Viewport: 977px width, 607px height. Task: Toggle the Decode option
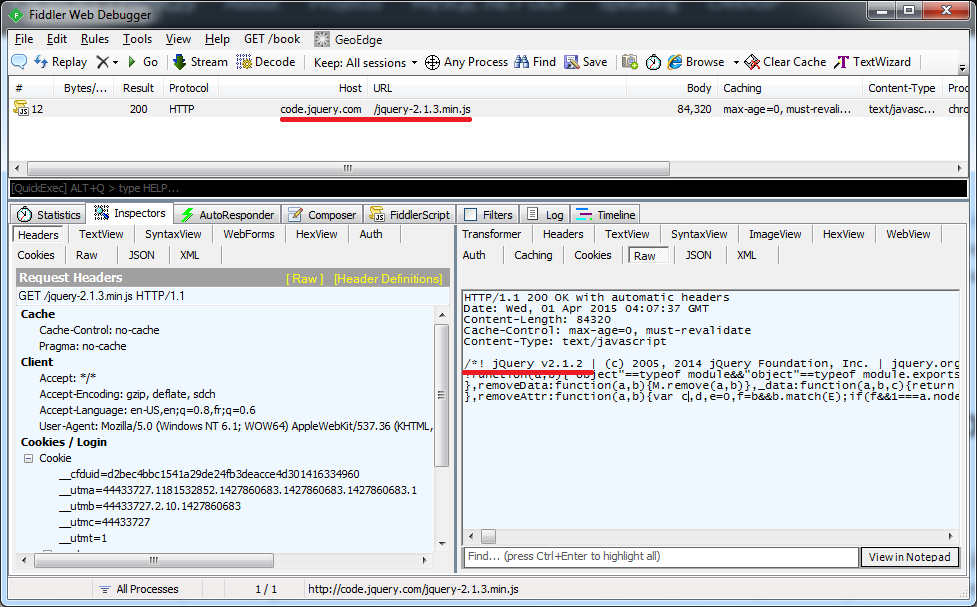point(266,62)
